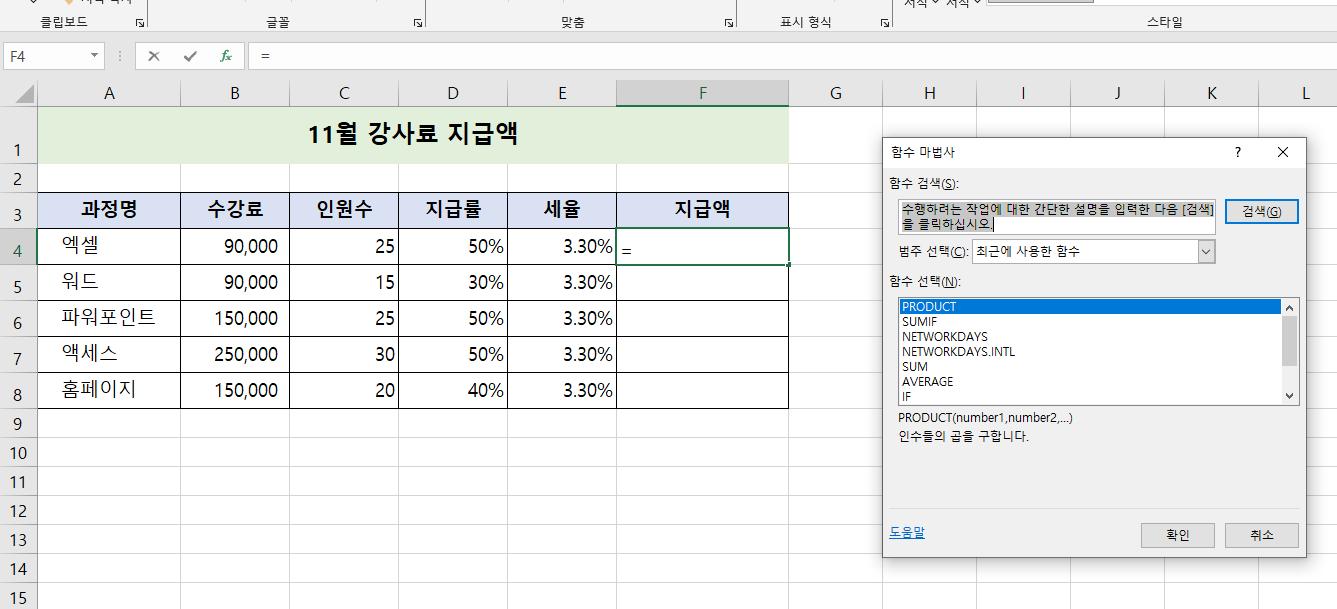Open 표시 형식 group dialog launcher
This screenshot has height=609, width=1337.
pos(885,22)
